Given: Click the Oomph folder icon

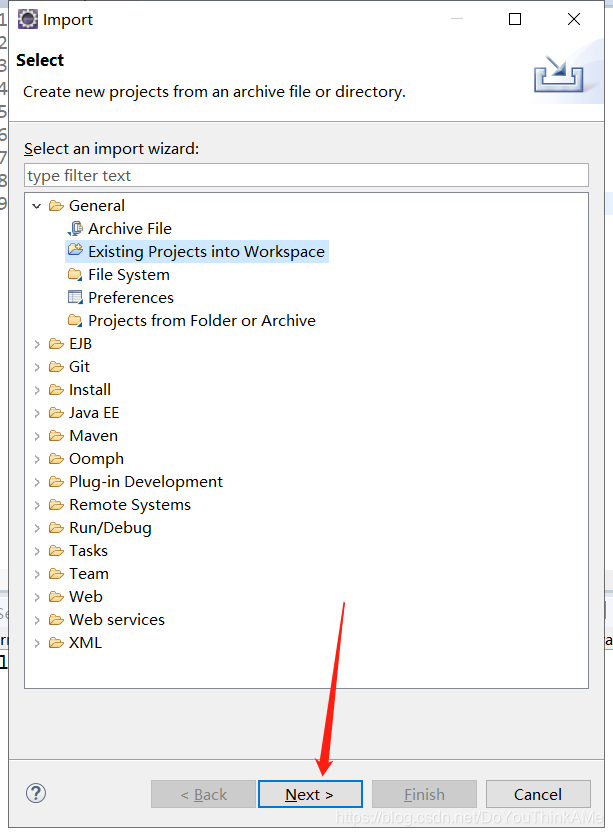Looking at the screenshot, I should pyautogui.click(x=56, y=459).
